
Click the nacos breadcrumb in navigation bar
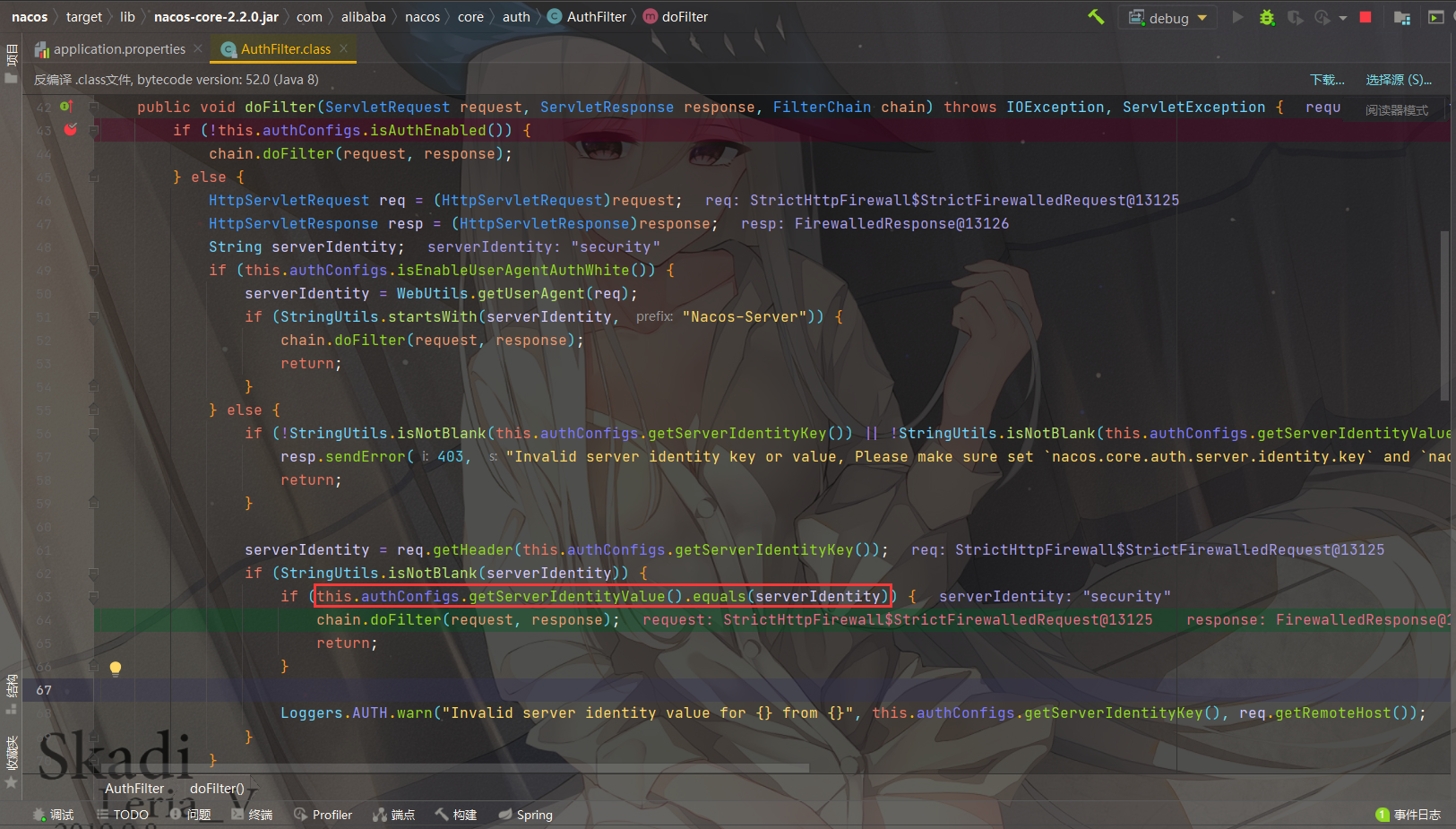(x=30, y=17)
